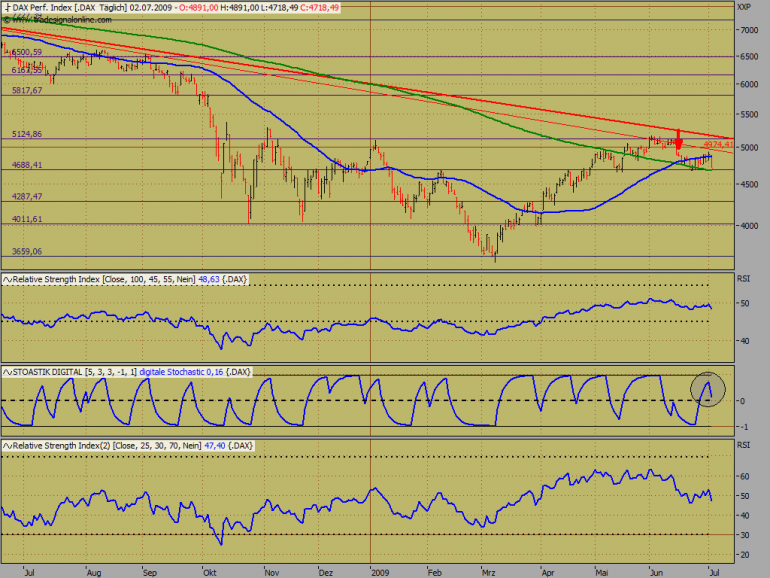Click the digitale Stochastic 0,16 value
The width and height of the screenshot is (770, 578).
tap(181, 372)
